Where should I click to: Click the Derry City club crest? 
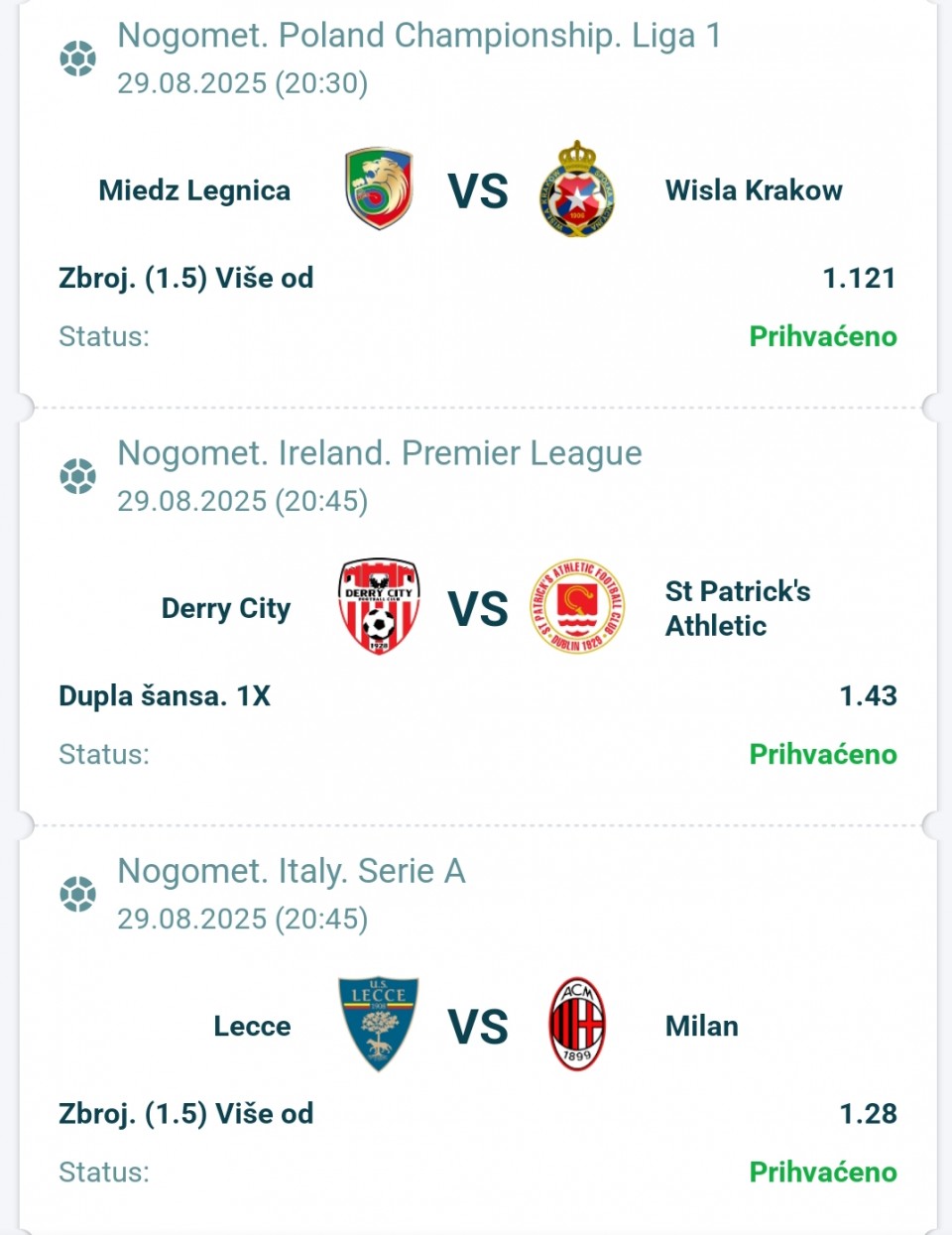click(x=379, y=606)
